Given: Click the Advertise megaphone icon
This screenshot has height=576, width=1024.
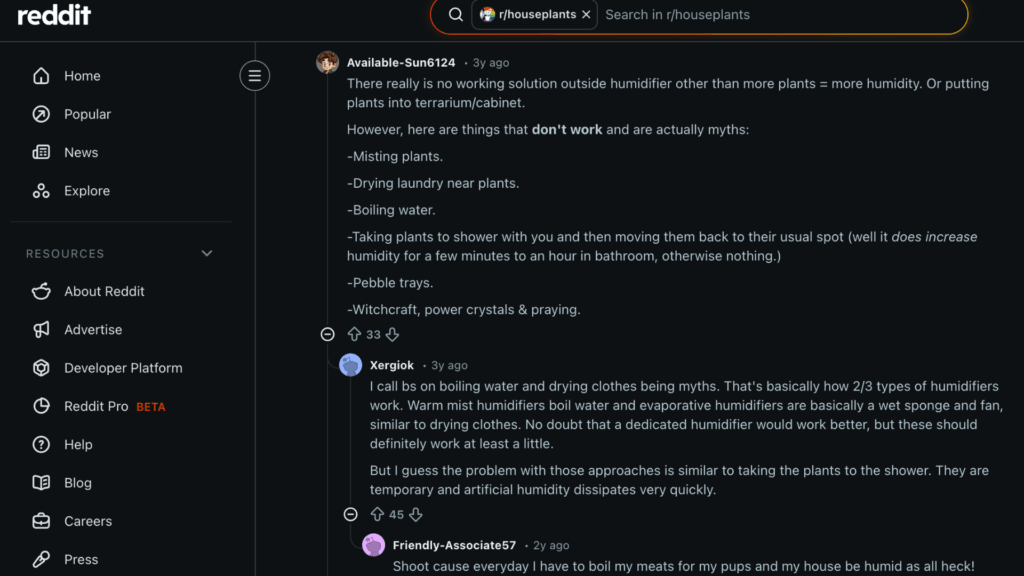Looking at the screenshot, I should tap(41, 329).
